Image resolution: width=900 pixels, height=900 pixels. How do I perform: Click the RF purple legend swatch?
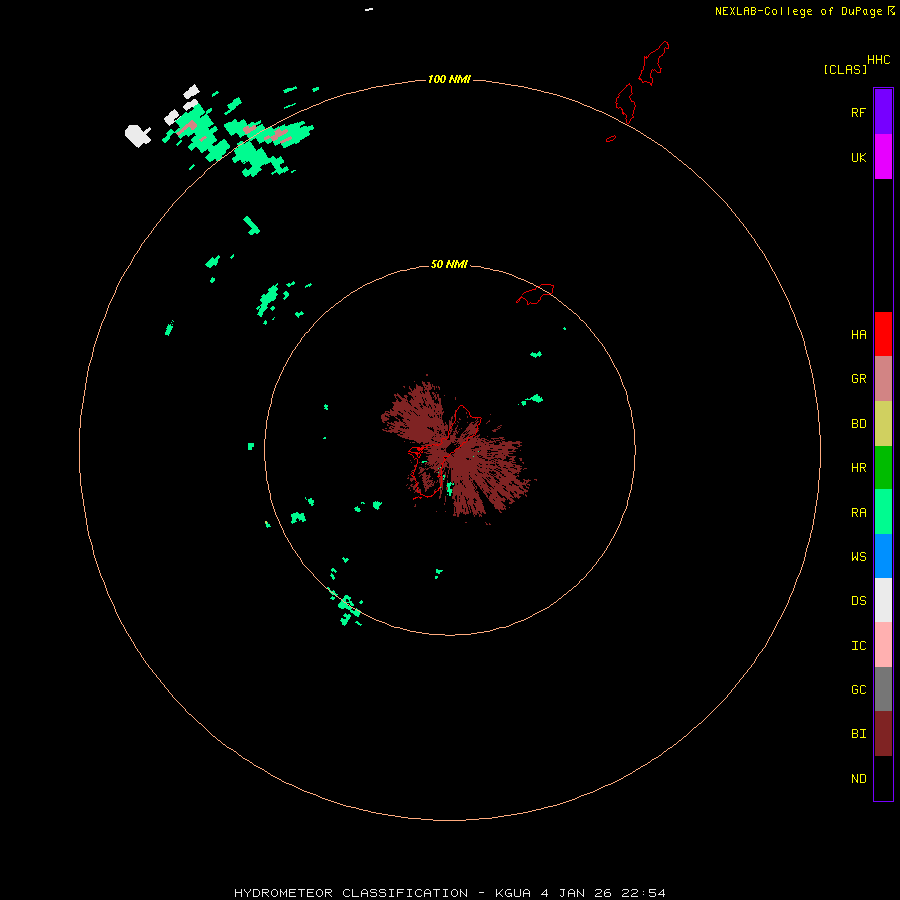(883, 112)
